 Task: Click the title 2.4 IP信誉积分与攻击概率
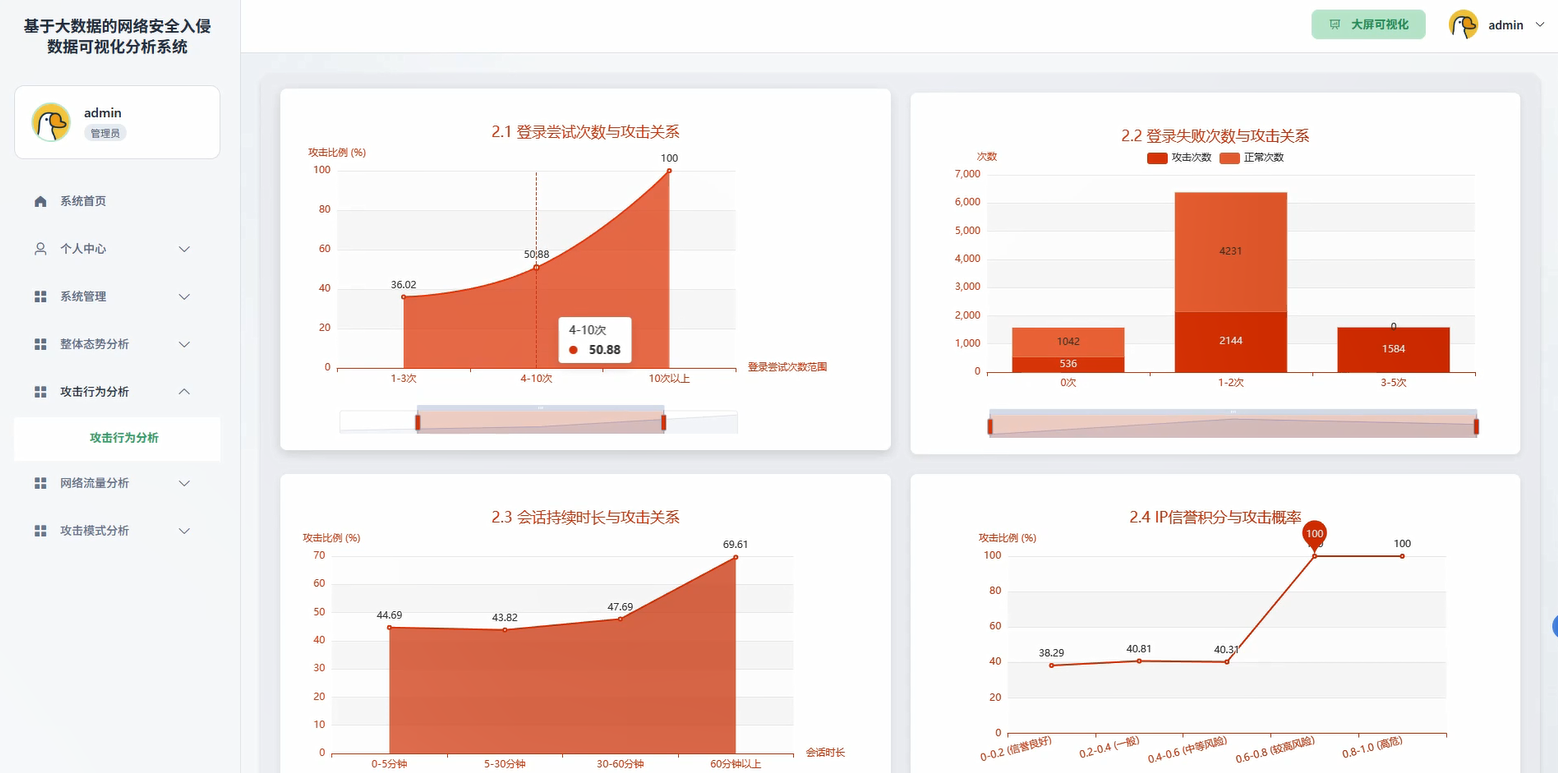coord(1215,517)
